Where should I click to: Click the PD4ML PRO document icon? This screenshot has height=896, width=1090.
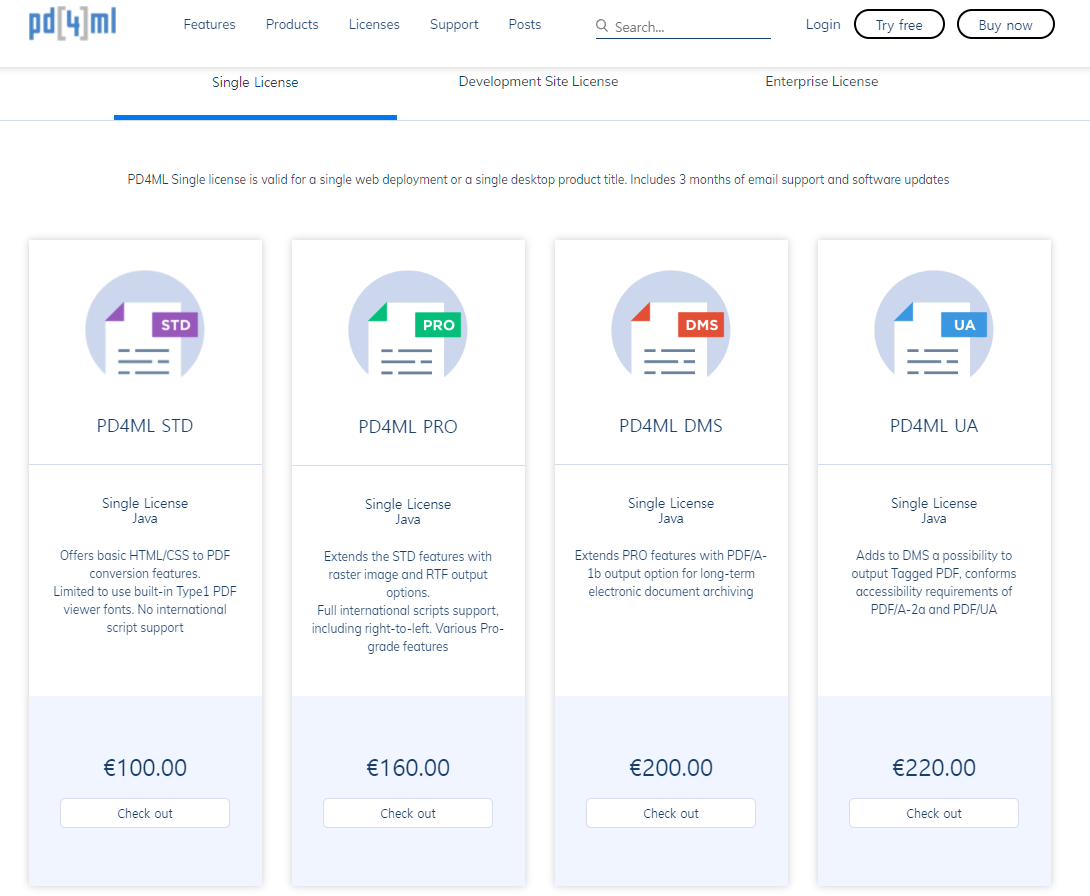[x=407, y=325]
